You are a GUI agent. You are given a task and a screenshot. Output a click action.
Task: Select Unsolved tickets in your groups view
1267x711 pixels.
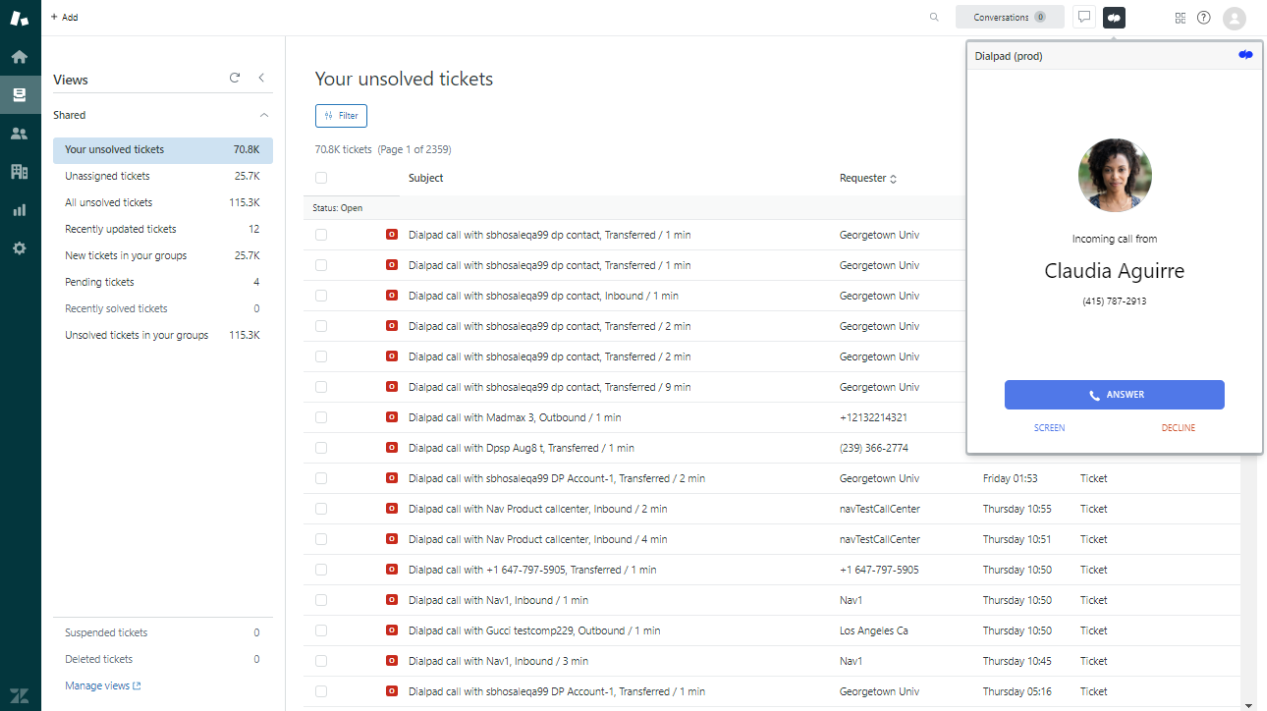[x=163, y=335]
